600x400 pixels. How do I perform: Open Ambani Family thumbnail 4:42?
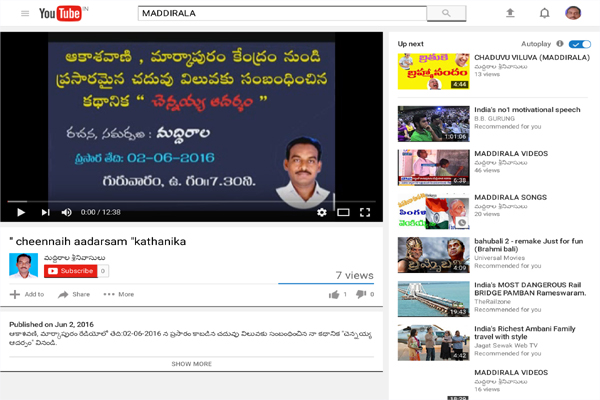(x=434, y=343)
